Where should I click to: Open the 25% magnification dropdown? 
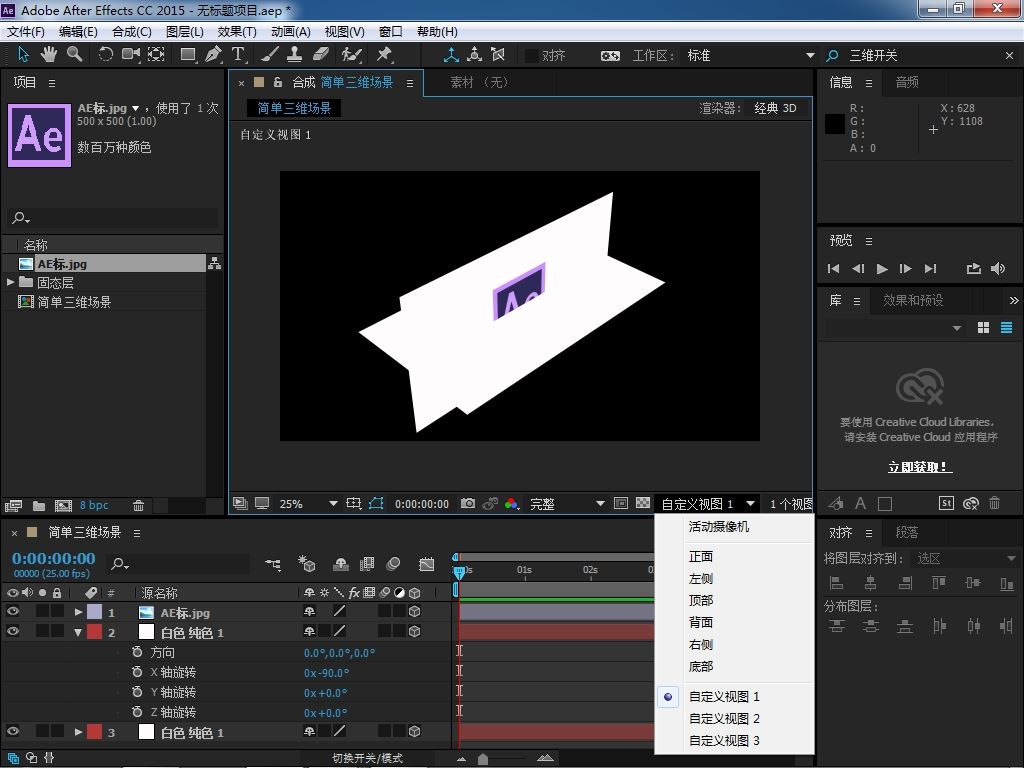[x=308, y=504]
